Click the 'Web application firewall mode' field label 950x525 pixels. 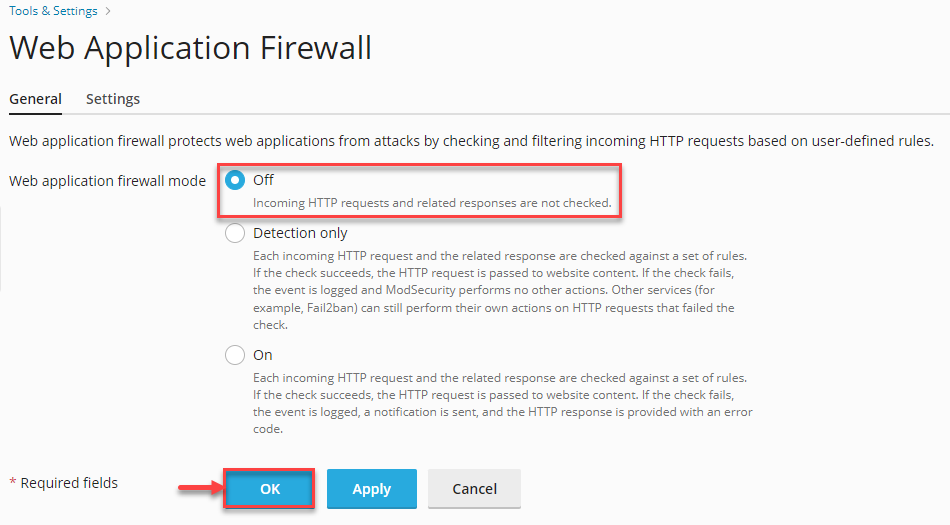pyautogui.click(x=107, y=181)
